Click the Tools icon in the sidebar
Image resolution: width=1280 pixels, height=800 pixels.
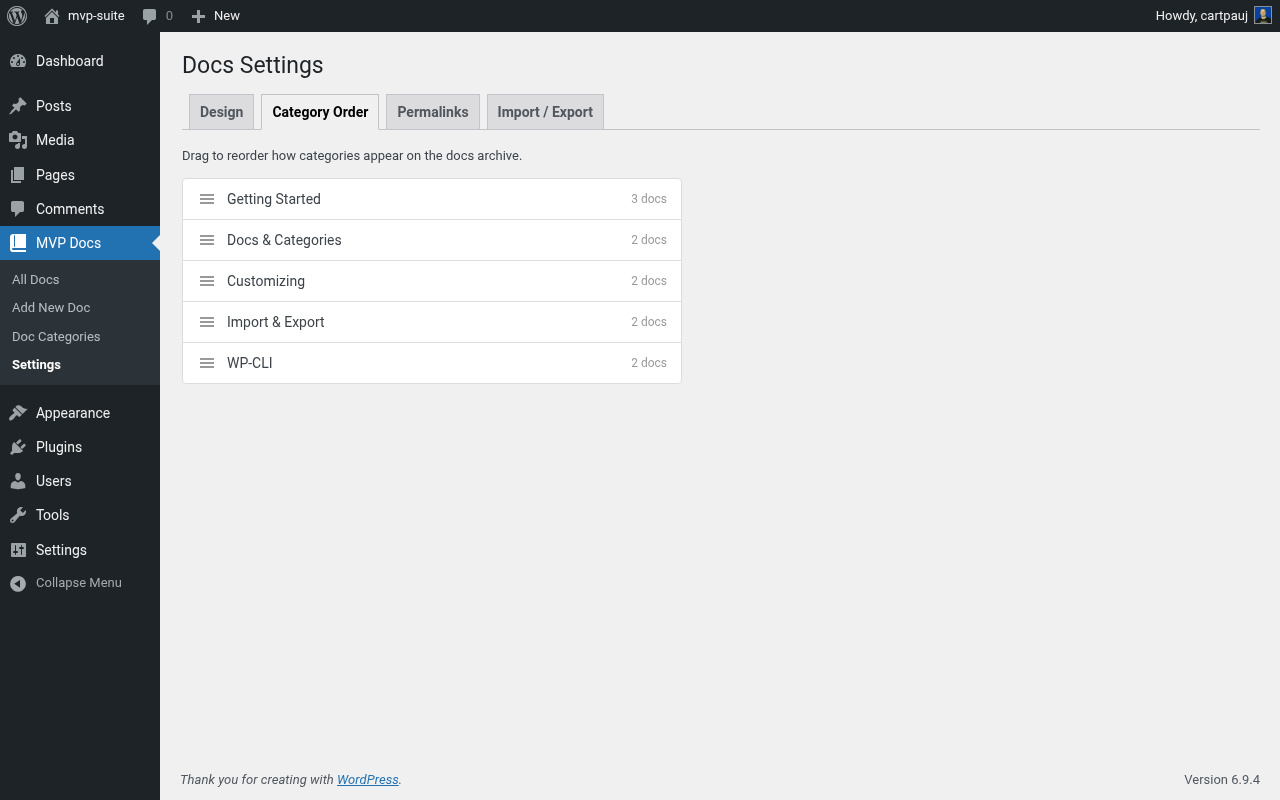pos(20,515)
